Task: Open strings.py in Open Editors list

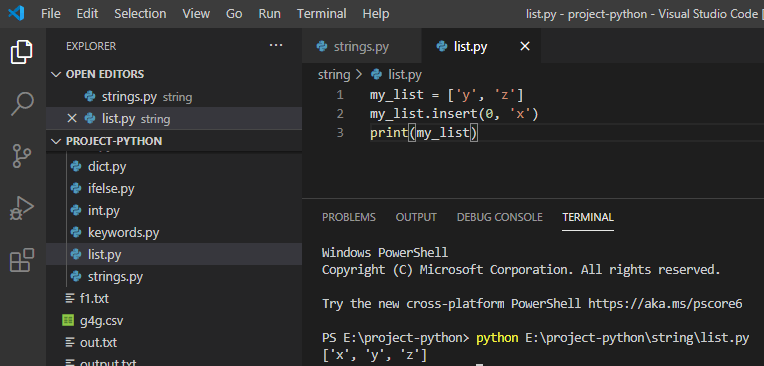Action: coord(174,96)
